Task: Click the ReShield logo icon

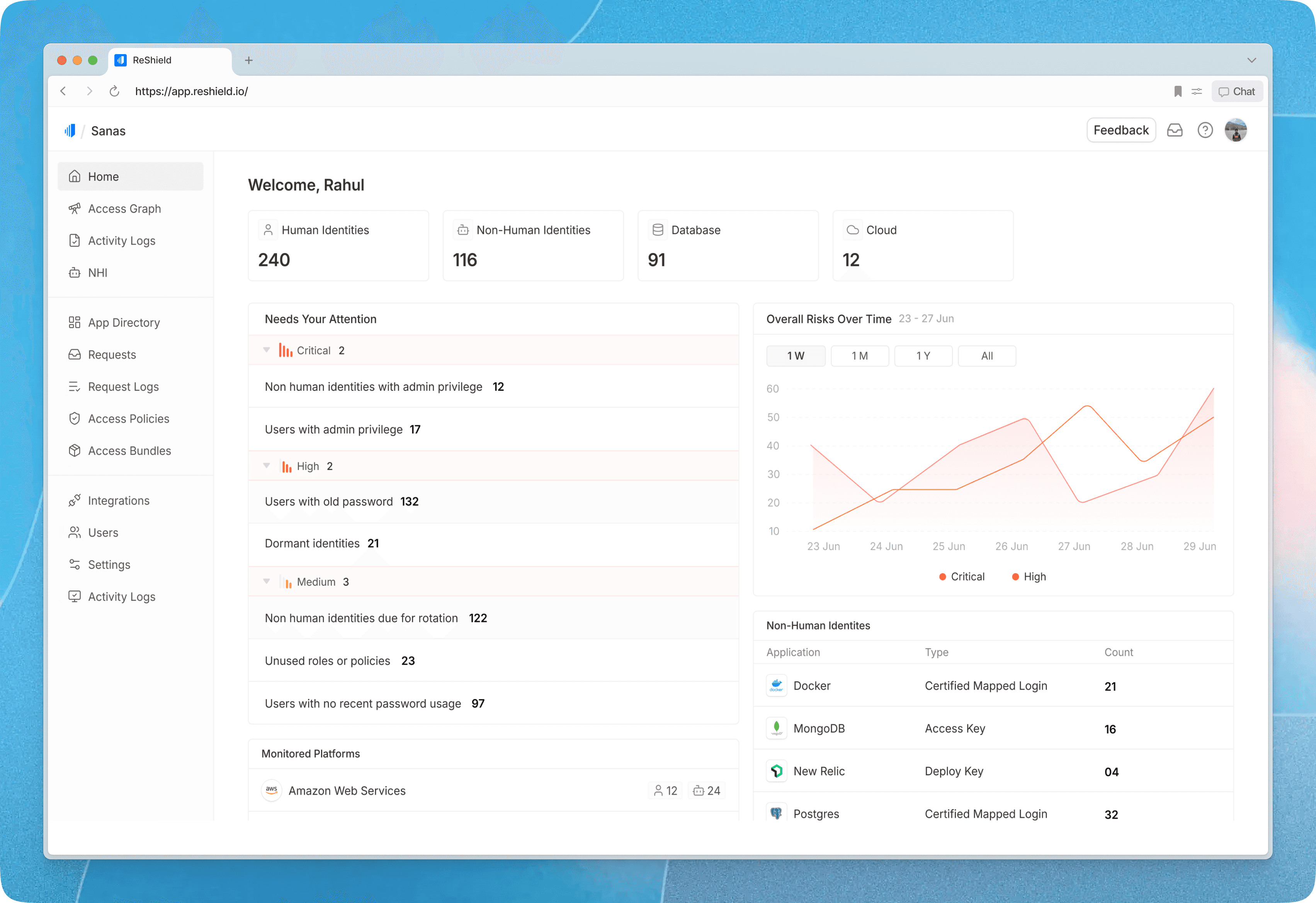Action: 70,131
